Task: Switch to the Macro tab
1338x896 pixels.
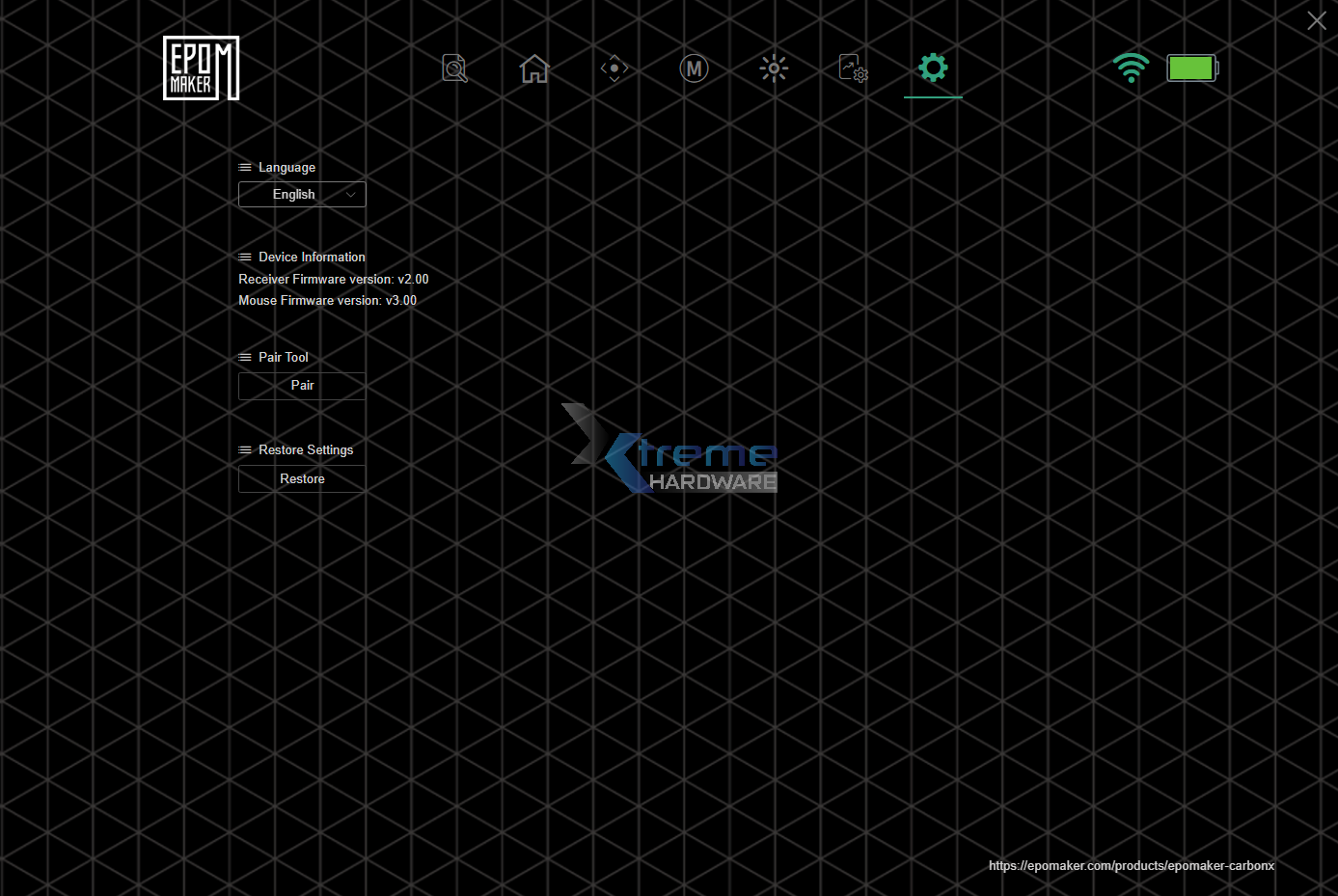Action: coord(694,68)
